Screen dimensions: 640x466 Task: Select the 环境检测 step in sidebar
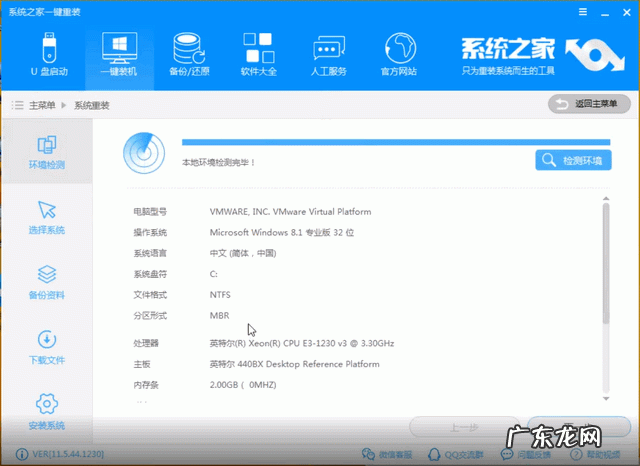point(47,152)
